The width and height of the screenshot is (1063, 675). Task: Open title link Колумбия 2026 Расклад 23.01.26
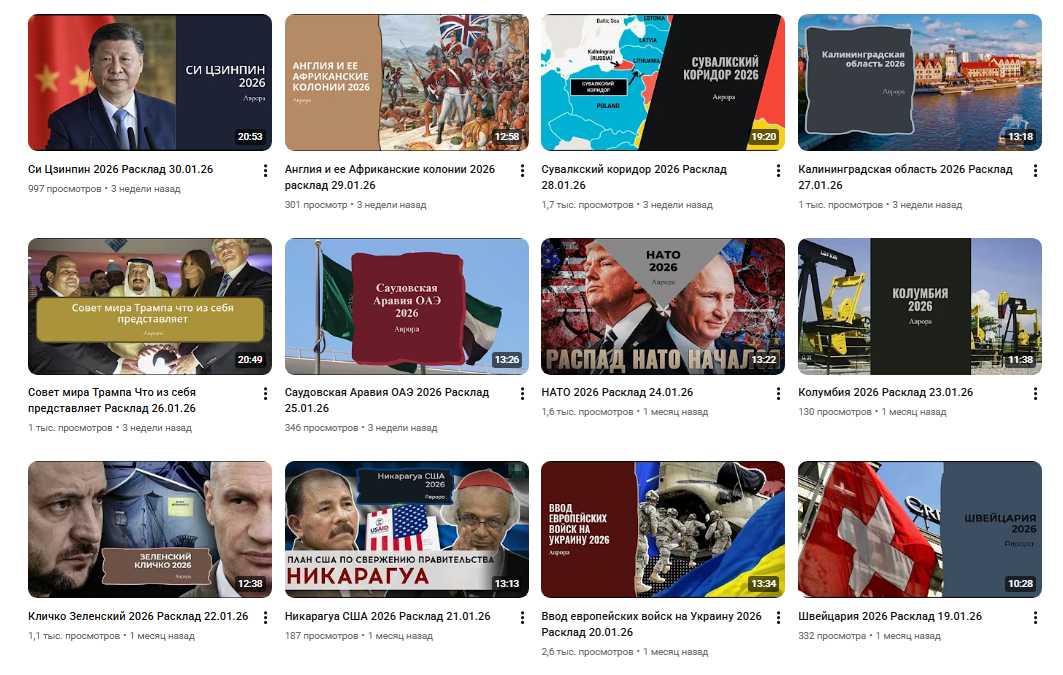point(885,392)
